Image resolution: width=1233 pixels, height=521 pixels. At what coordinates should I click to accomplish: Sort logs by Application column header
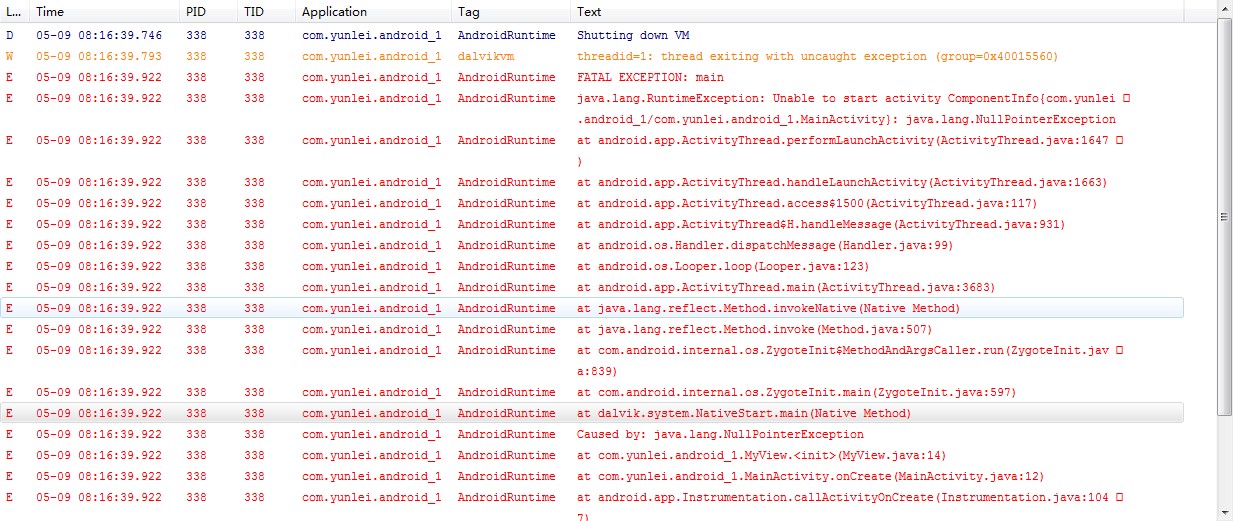click(x=374, y=12)
